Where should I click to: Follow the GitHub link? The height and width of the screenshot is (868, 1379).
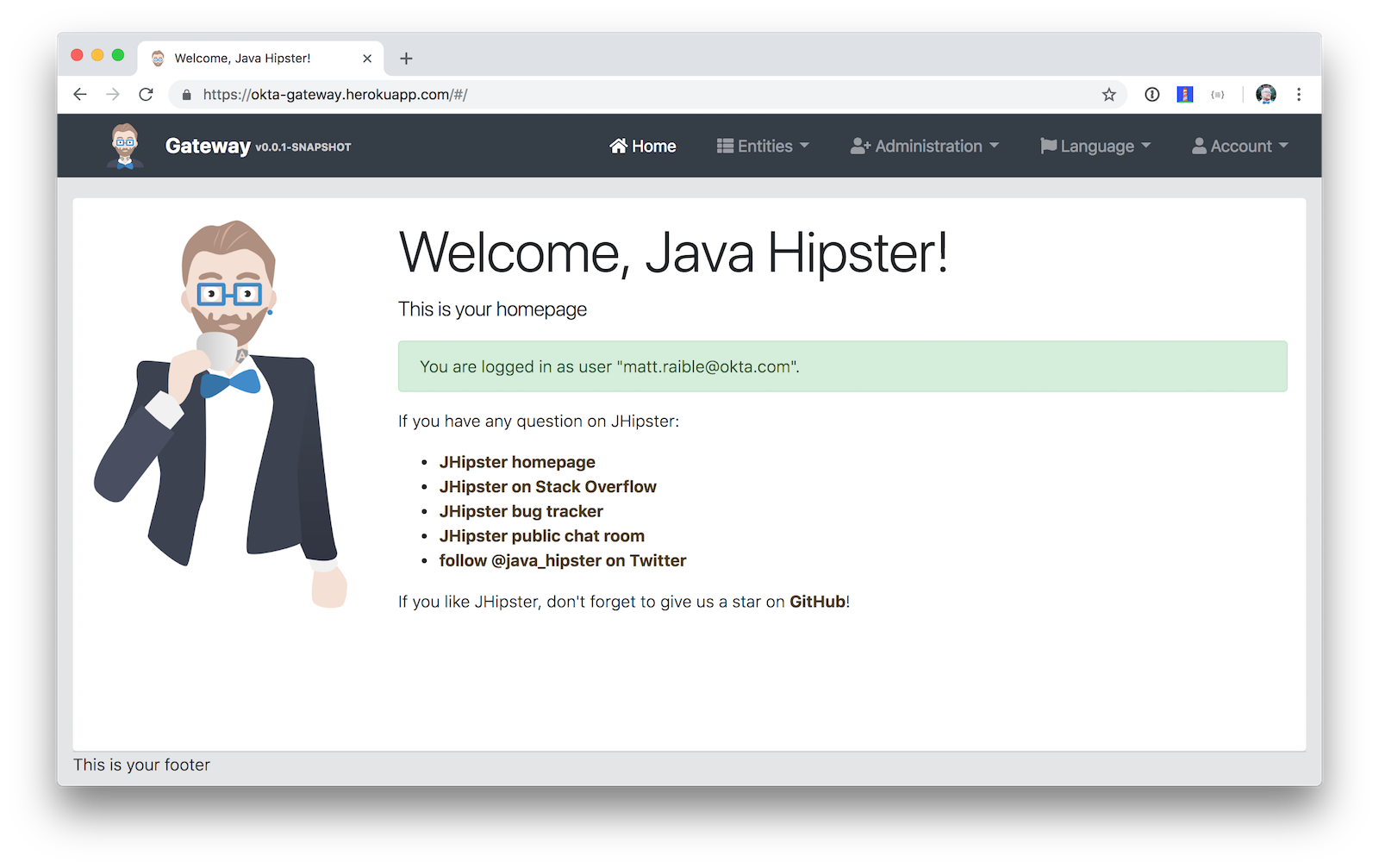[x=817, y=602]
